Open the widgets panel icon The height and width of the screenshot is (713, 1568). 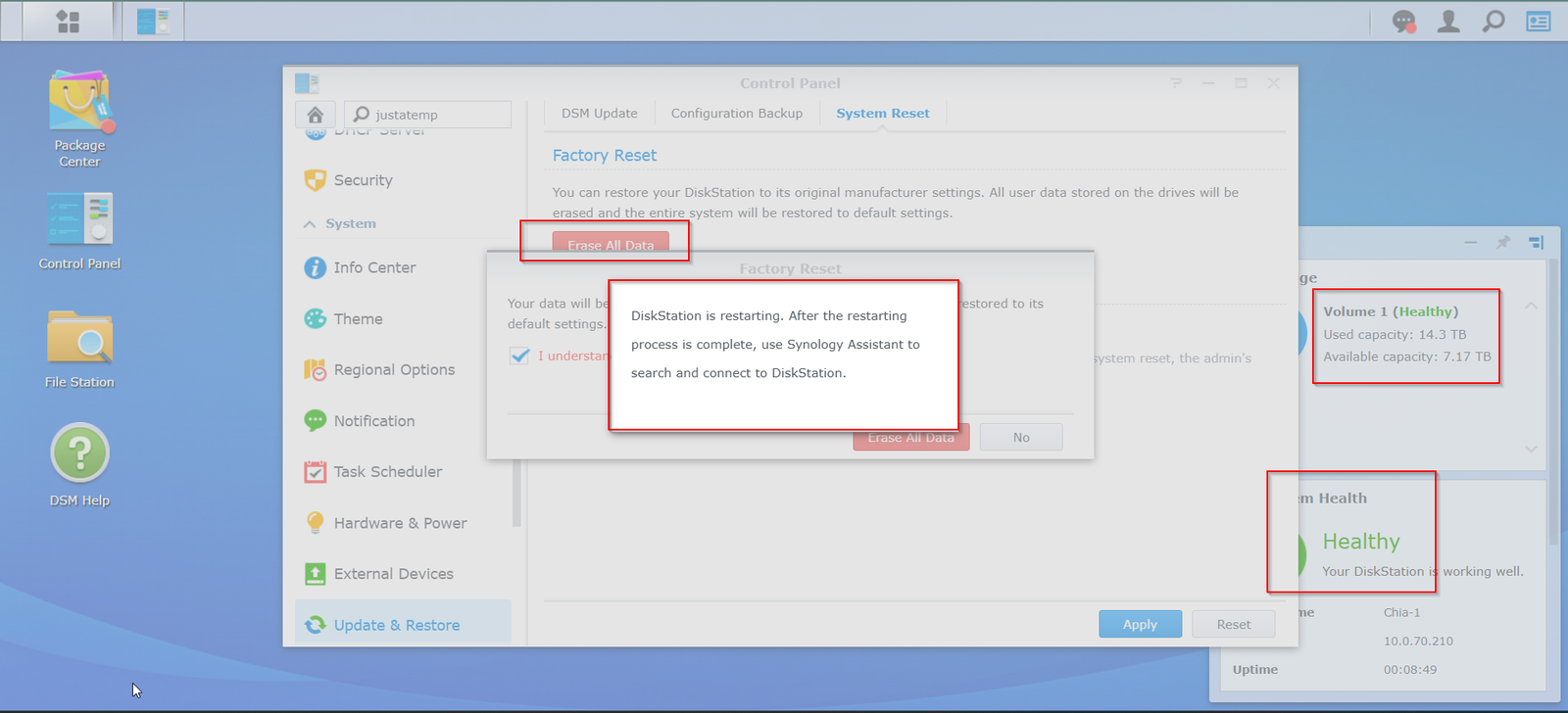pos(1539,22)
